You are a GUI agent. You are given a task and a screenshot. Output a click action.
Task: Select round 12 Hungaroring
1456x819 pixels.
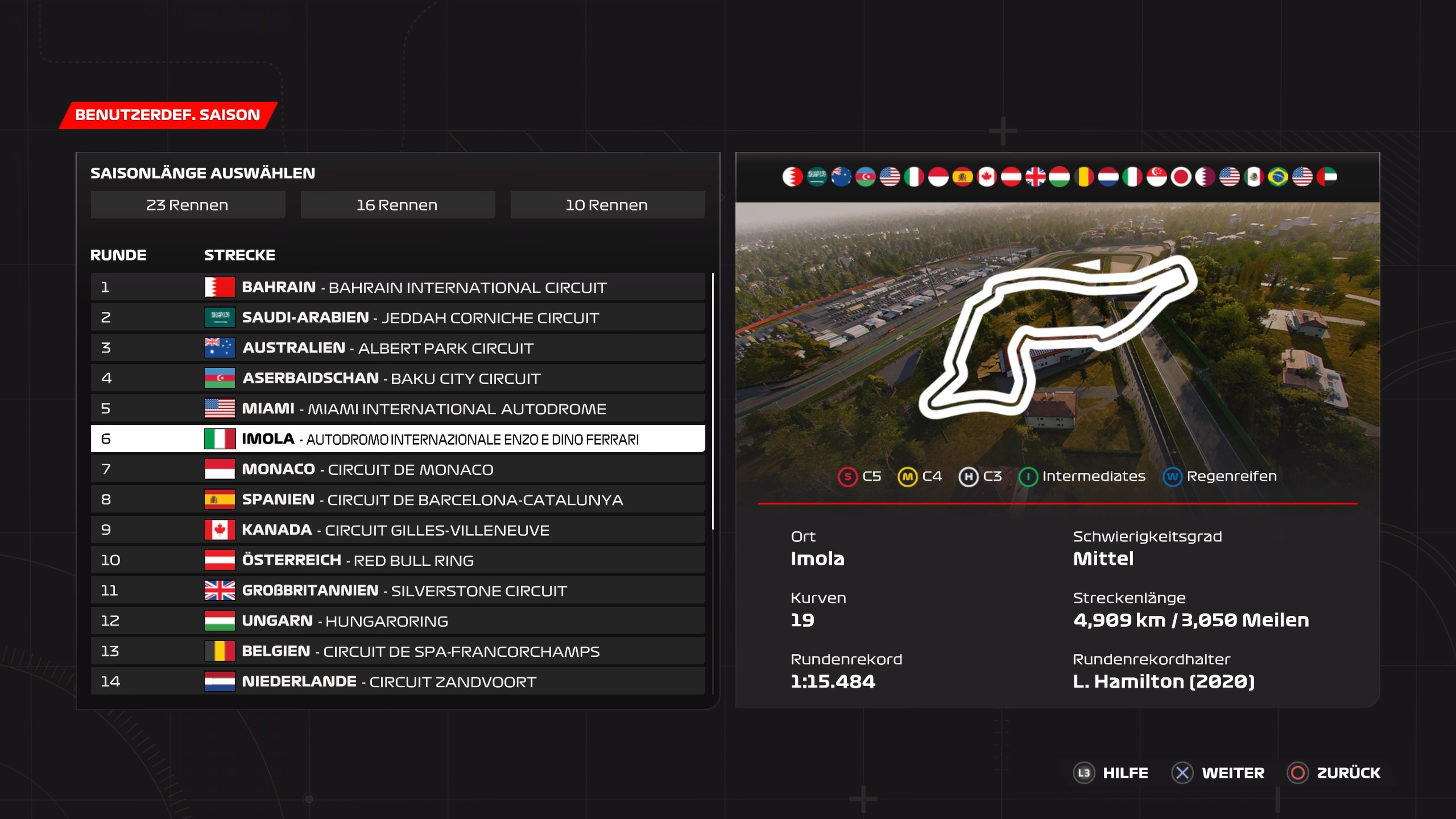(398, 621)
